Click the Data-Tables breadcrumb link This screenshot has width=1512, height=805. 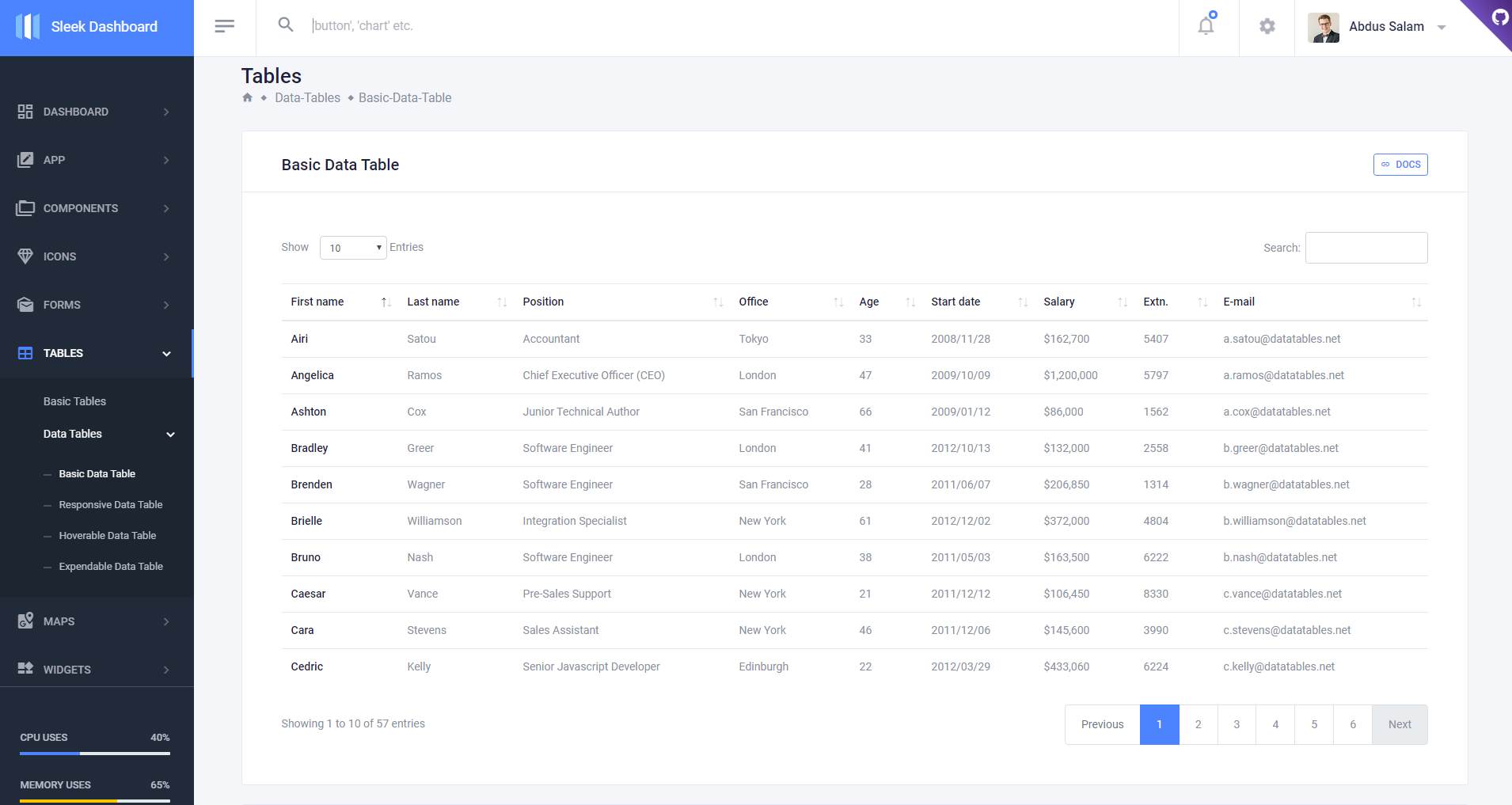[x=307, y=97]
